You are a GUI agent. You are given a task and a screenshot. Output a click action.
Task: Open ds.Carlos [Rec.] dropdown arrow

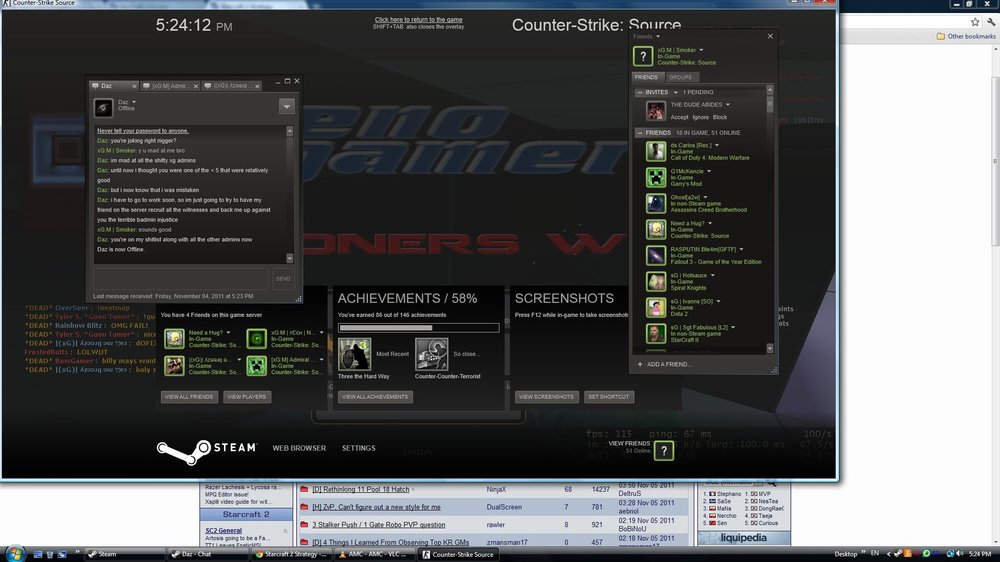717,145
